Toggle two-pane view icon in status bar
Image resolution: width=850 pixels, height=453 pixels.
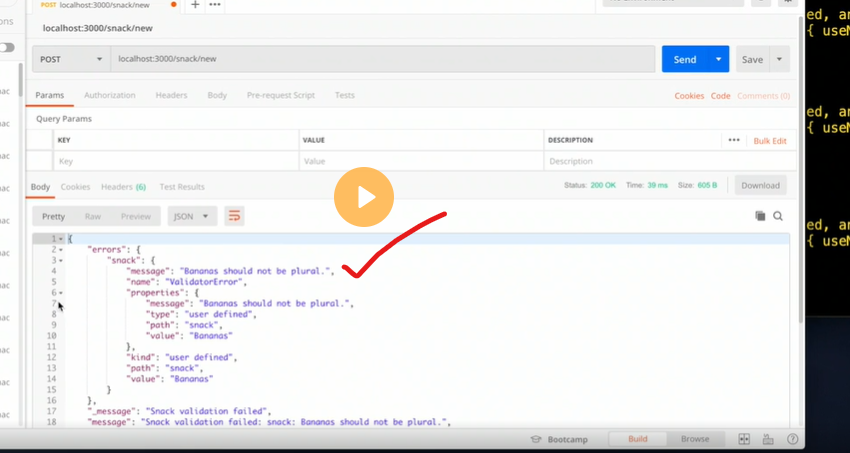[744, 439]
